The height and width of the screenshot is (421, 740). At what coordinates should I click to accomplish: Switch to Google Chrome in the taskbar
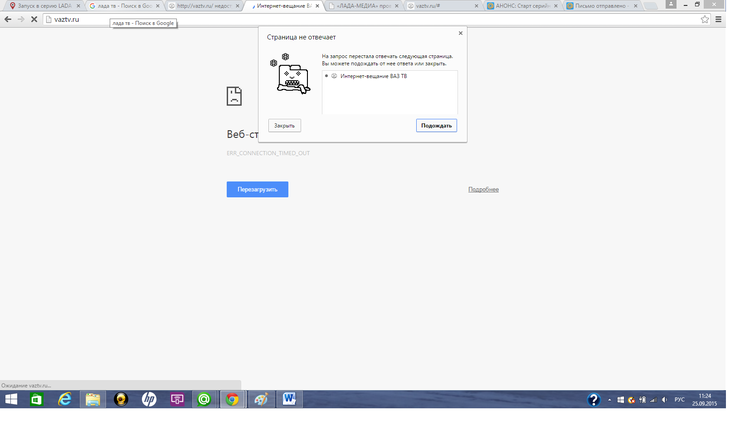click(232, 400)
